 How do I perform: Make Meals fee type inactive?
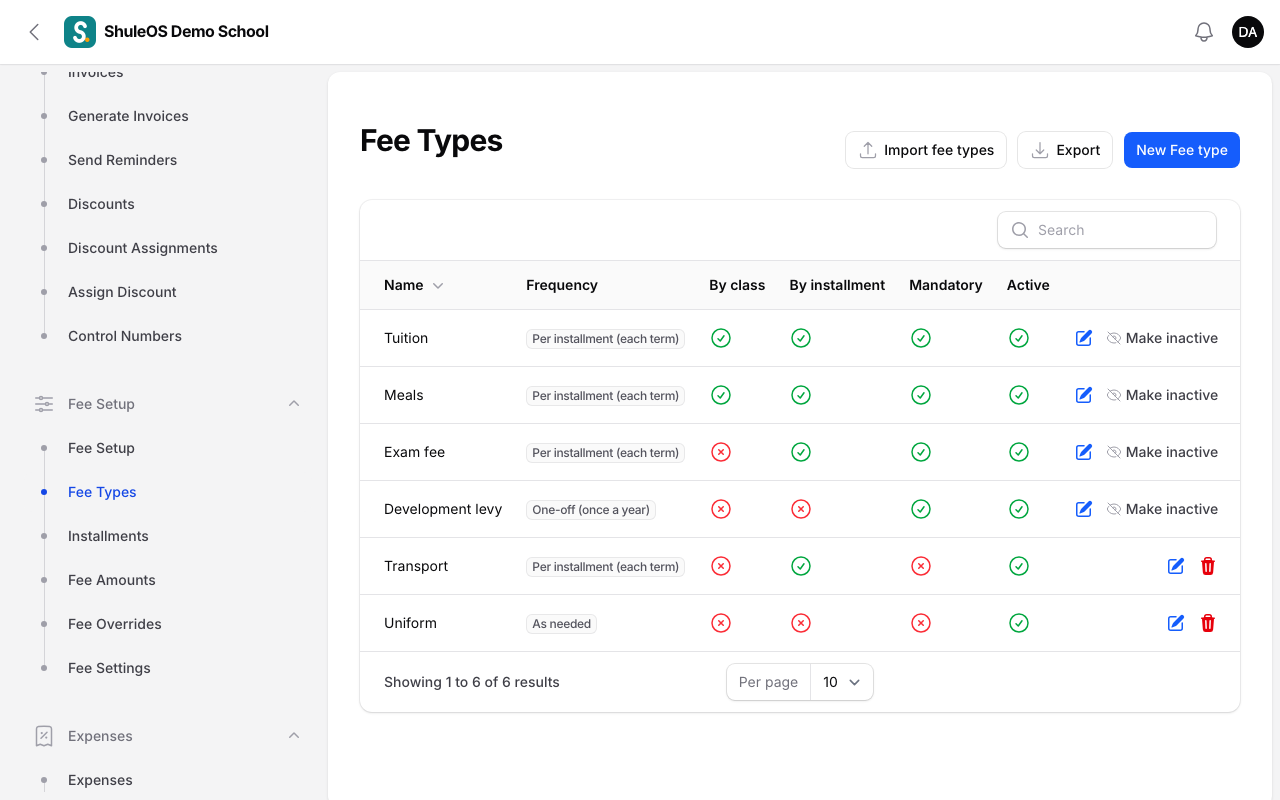coord(1162,395)
